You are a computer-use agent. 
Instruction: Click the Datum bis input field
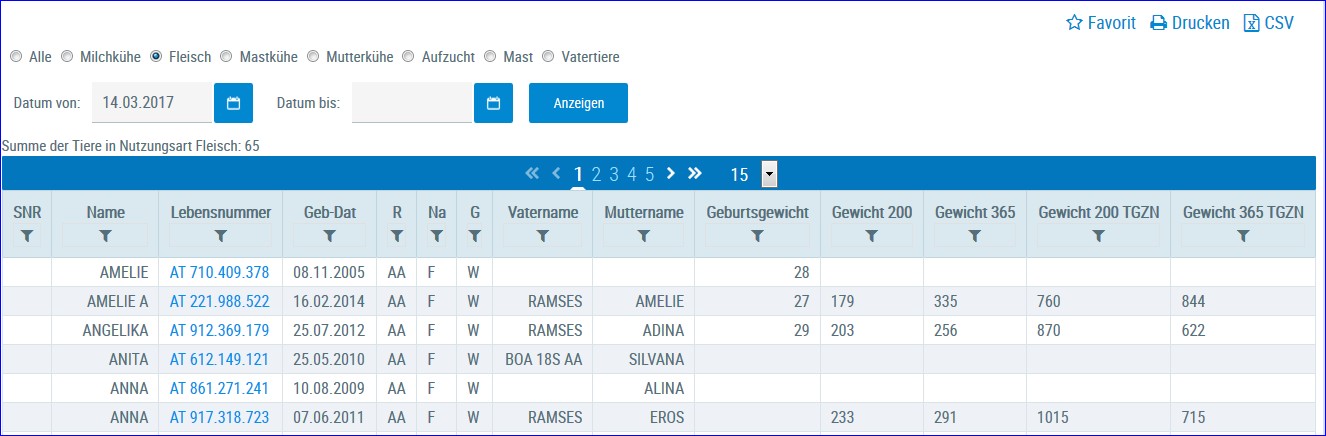pyautogui.click(x=412, y=103)
